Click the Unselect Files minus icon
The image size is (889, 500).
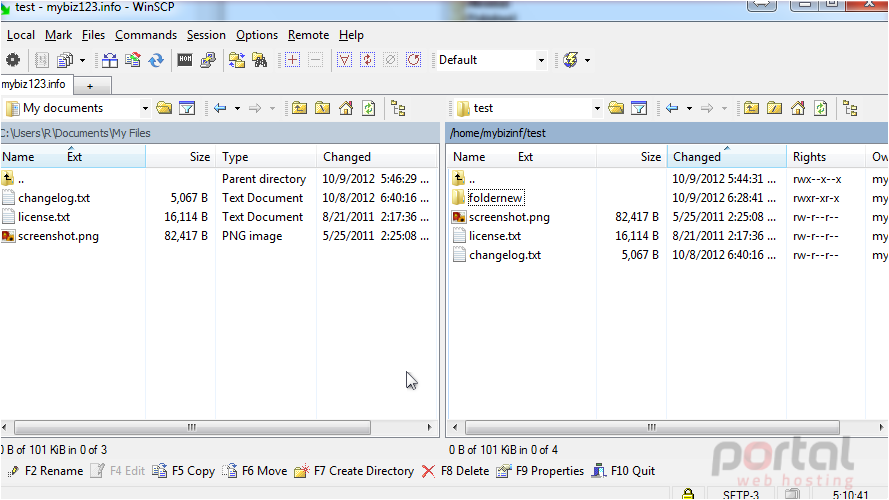click(316, 60)
